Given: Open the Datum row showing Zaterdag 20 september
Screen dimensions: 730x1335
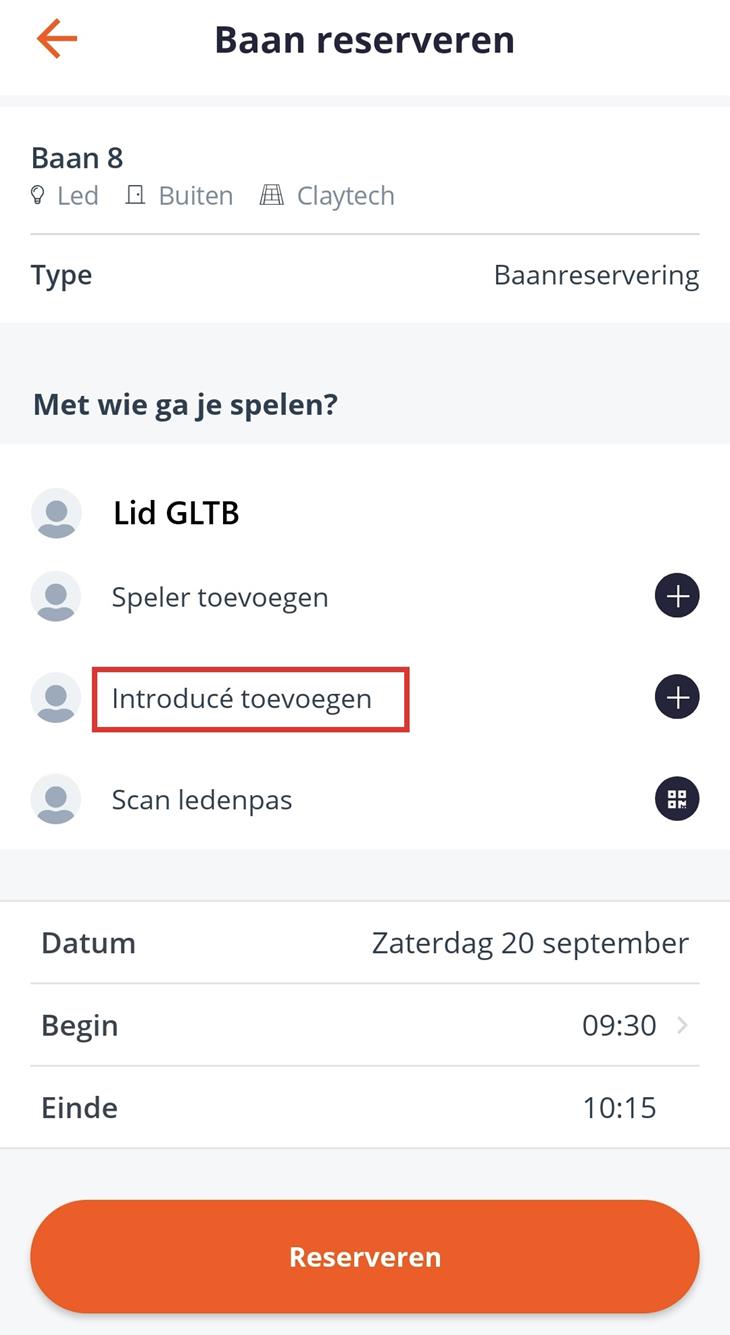Looking at the screenshot, I should [365, 942].
